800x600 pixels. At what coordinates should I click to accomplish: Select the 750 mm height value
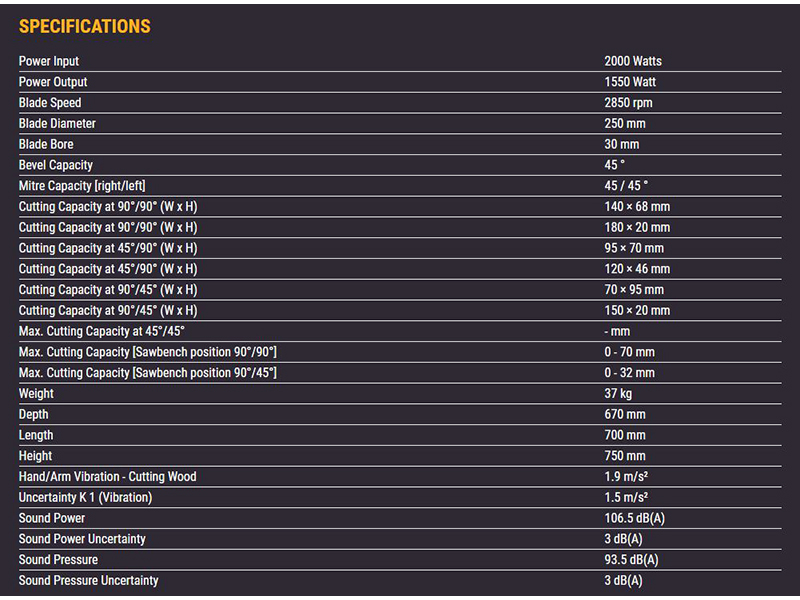625,456
